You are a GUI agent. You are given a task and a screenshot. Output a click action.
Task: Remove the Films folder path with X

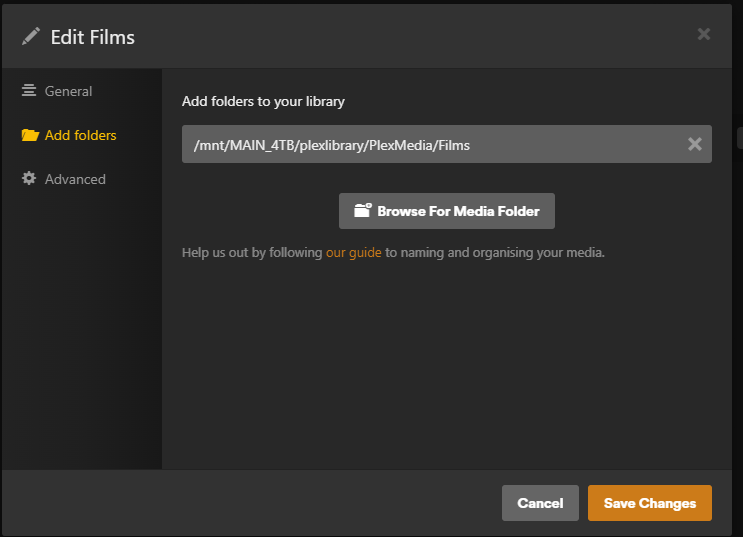tap(694, 144)
